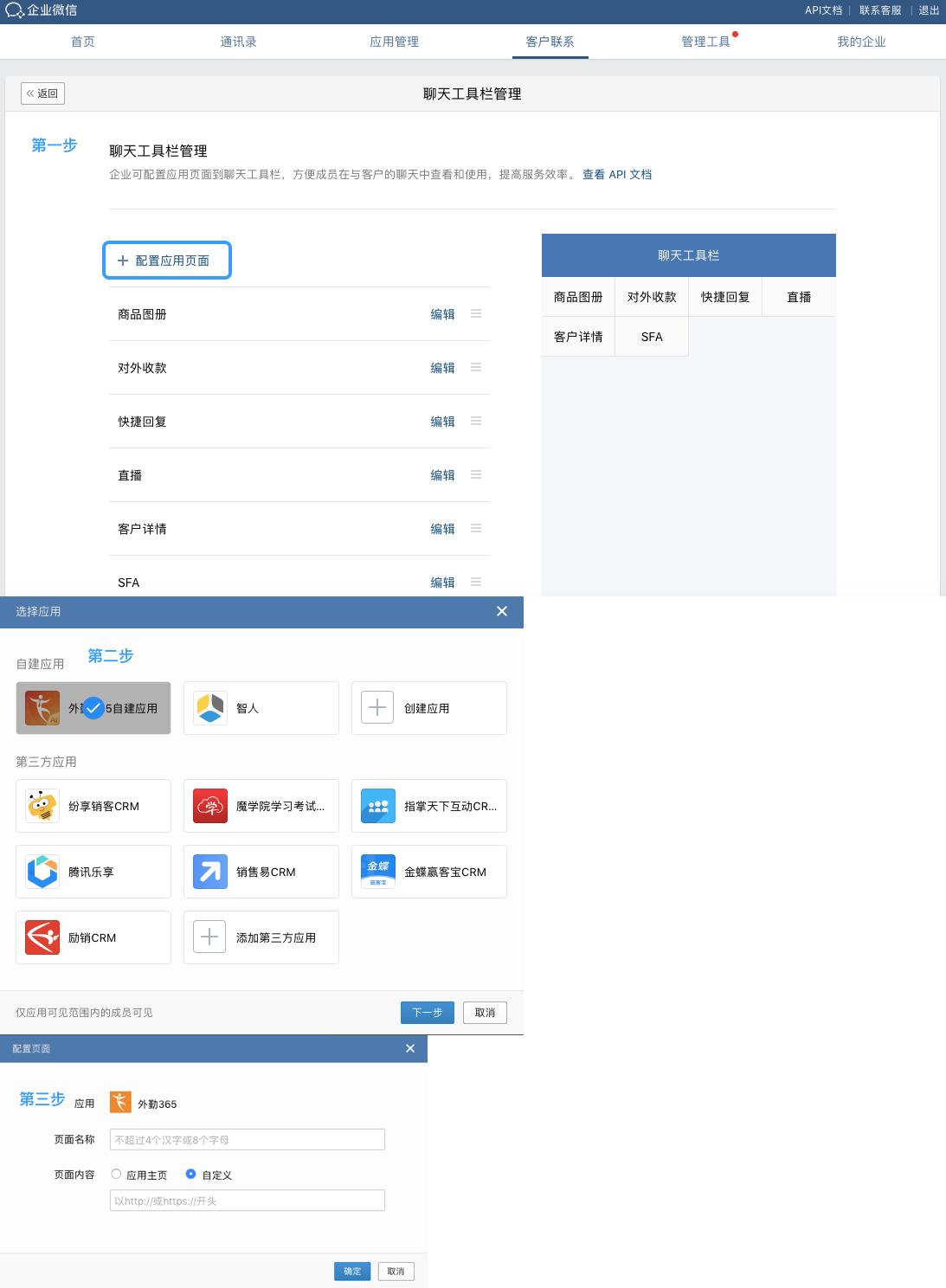
Task: Select the 智人 app icon
Action: tap(210, 708)
